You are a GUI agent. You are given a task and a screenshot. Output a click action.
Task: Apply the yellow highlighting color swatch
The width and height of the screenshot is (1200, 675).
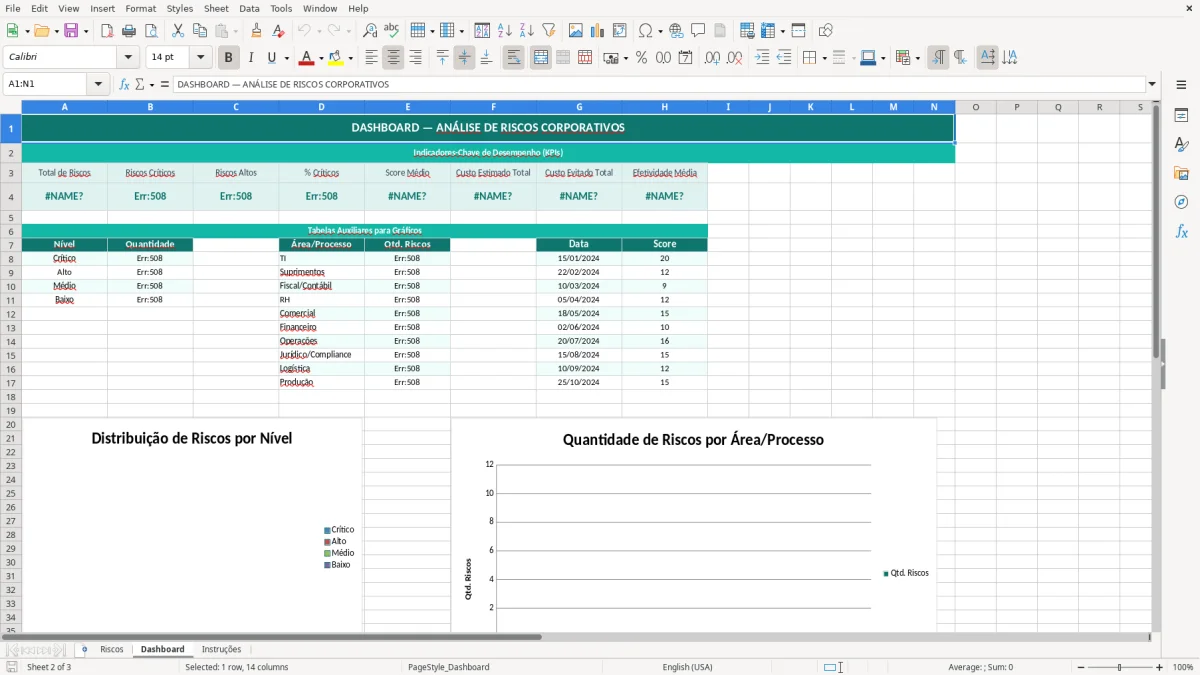tap(335, 58)
